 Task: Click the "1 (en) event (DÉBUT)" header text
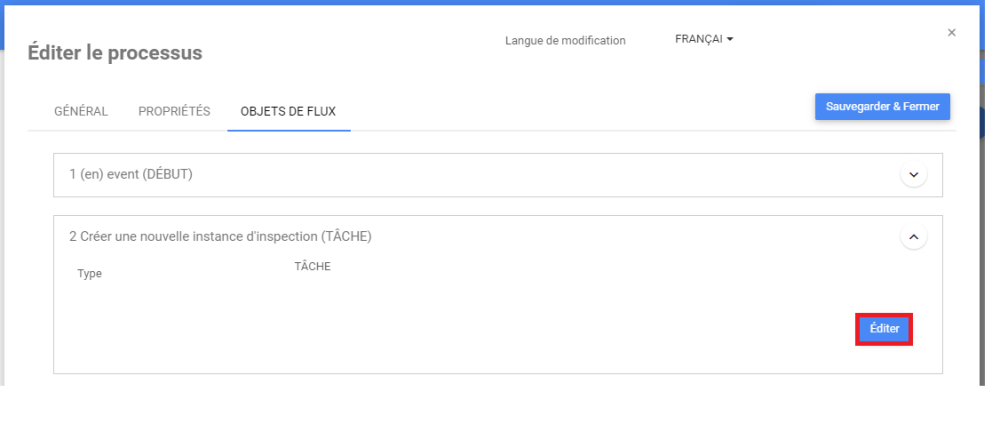pos(131,175)
